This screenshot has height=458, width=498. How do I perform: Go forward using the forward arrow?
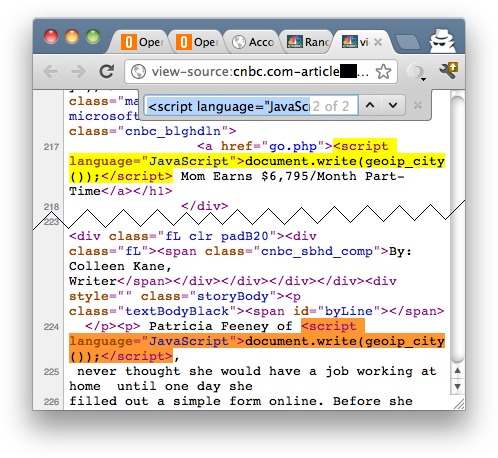coord(78,71)
